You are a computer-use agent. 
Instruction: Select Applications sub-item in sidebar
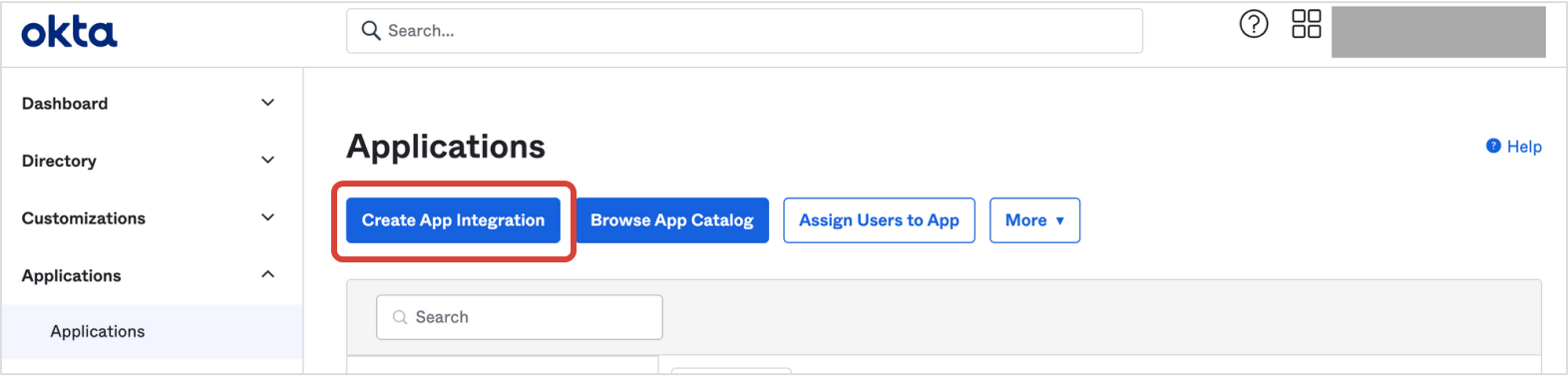pyautogui.click(x=98, y=331)
